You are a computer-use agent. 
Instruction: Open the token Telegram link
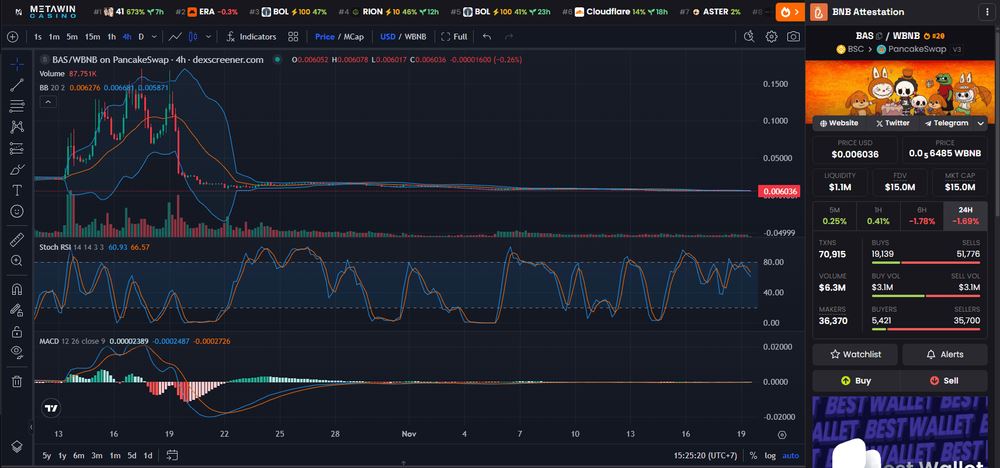pos(946,123)
